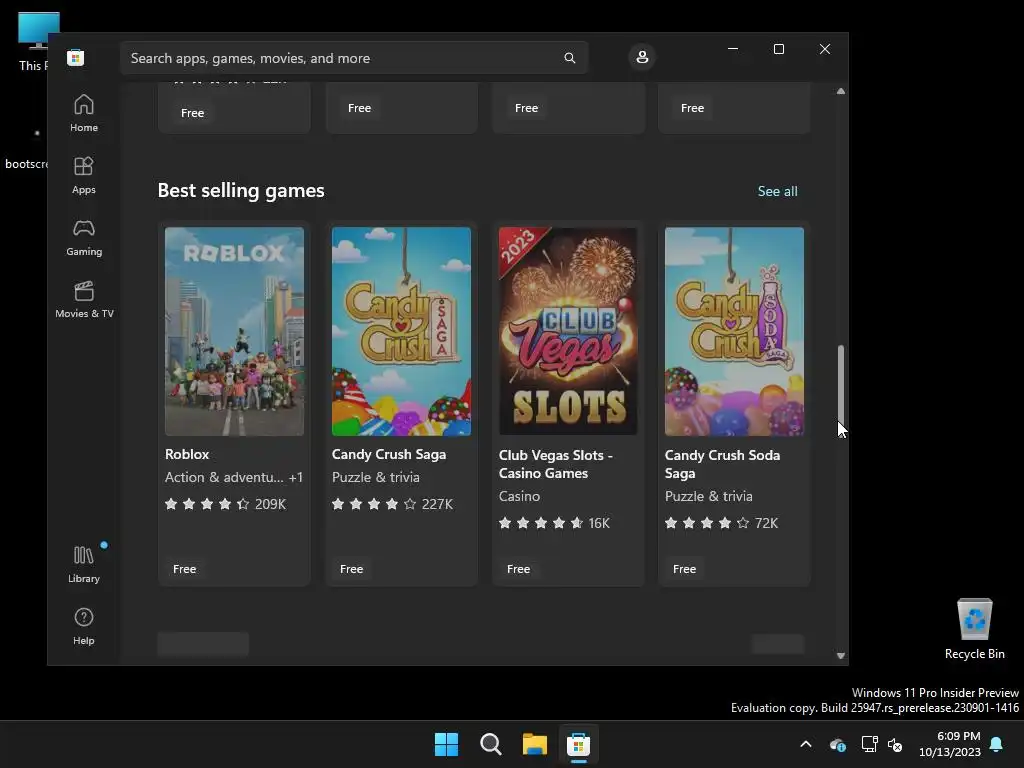Open taskbar Search
This screenshot has width=1024, height=768.
490,744
